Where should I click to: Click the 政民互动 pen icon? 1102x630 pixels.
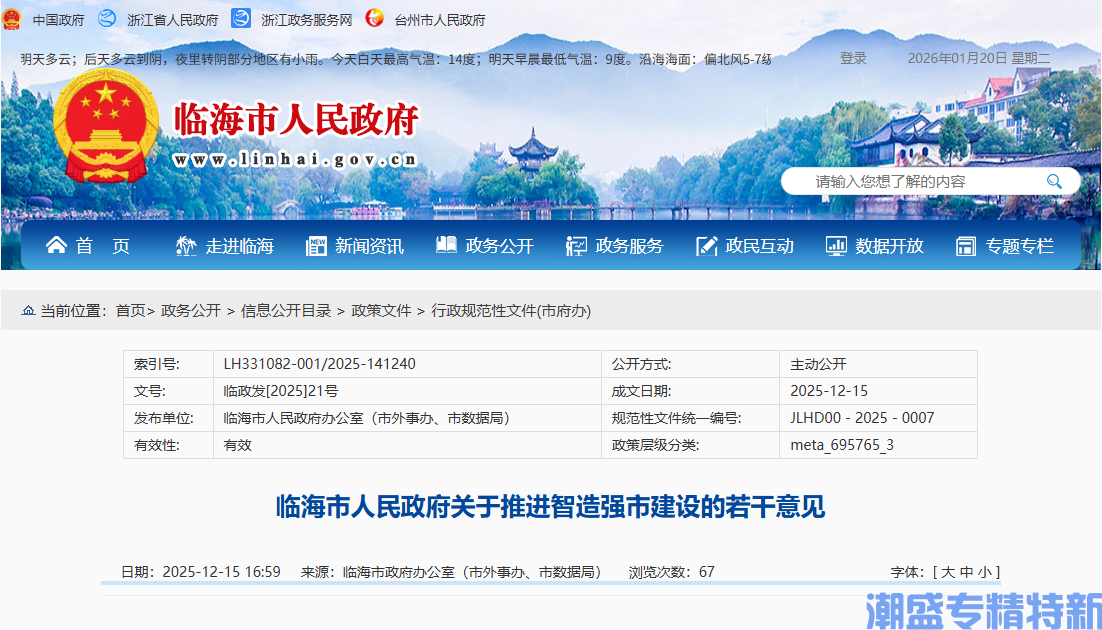click(x=705, y=245)
